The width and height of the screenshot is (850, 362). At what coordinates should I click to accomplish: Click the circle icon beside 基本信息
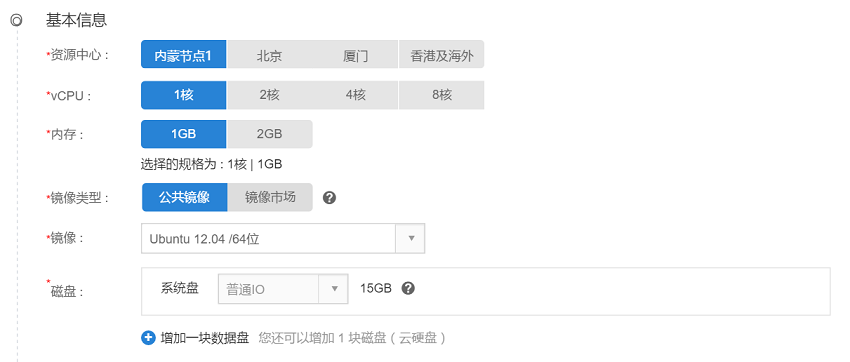[x=16, y=21]
